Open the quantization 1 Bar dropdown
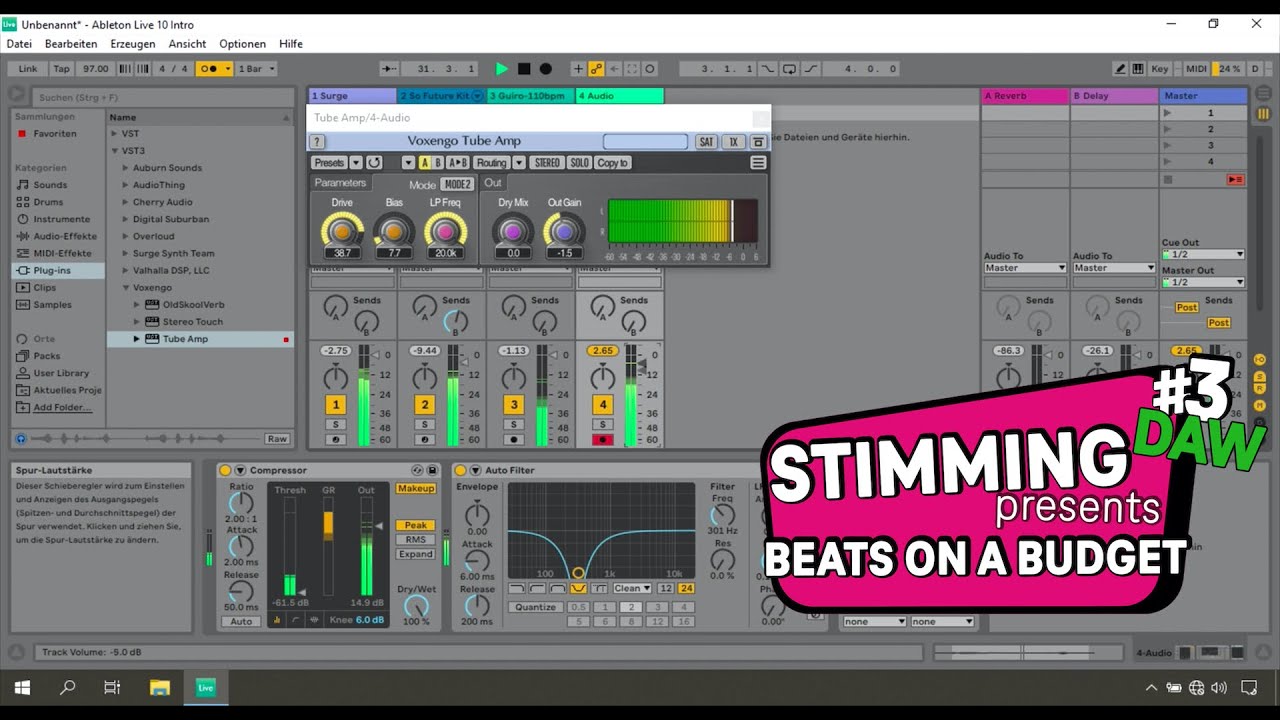The width and height of the screenshot is (1280, 720). [x=257, y=69]
